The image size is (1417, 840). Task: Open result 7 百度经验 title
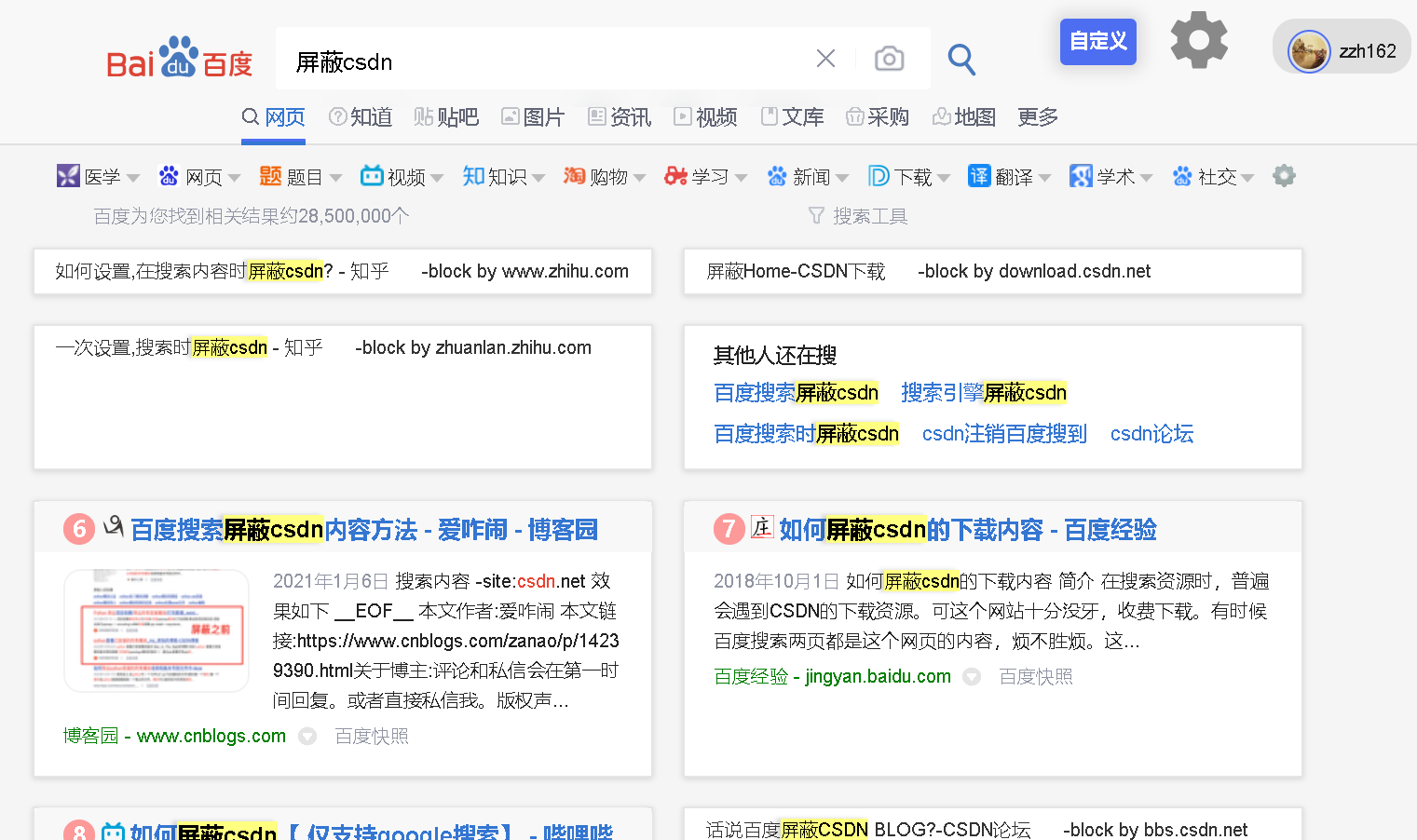click(x=968, y=530)
